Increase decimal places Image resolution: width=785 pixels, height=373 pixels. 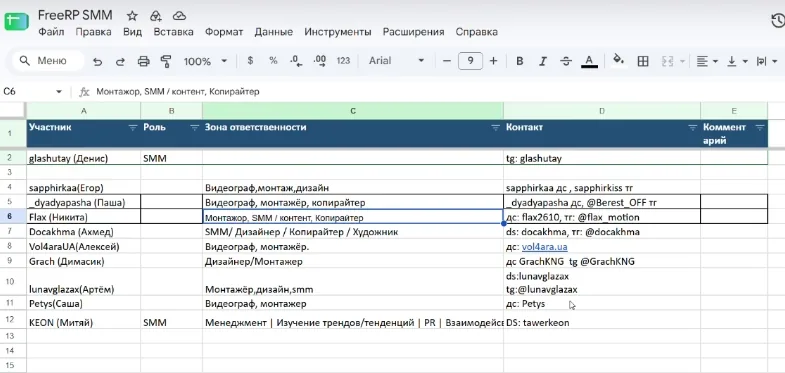pos(319,61)
